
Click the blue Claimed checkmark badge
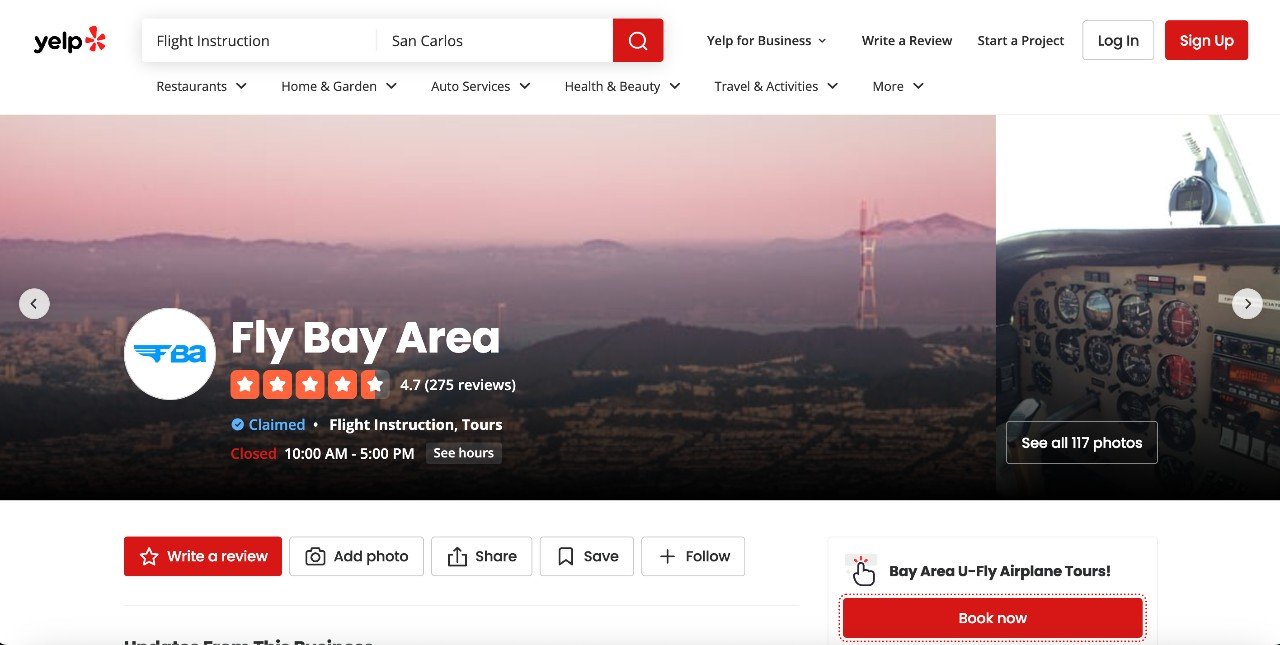(237, 425)
